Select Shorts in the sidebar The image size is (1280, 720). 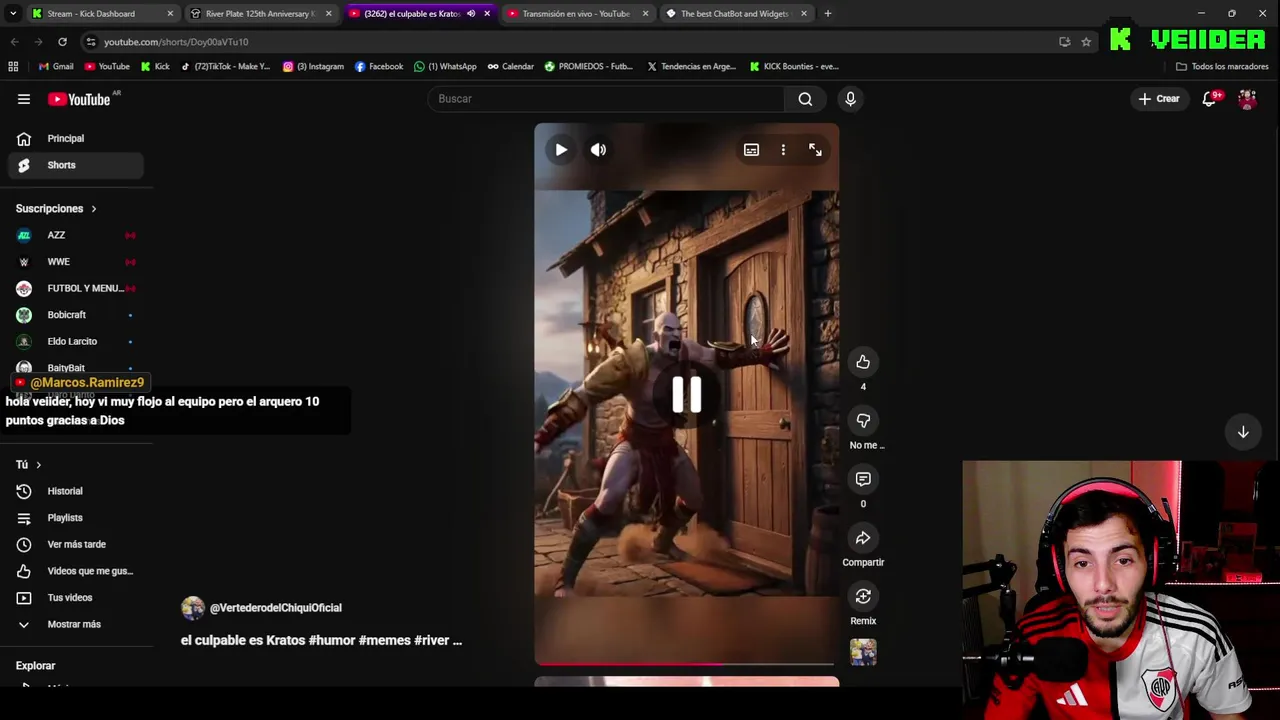tap(76, 165)
